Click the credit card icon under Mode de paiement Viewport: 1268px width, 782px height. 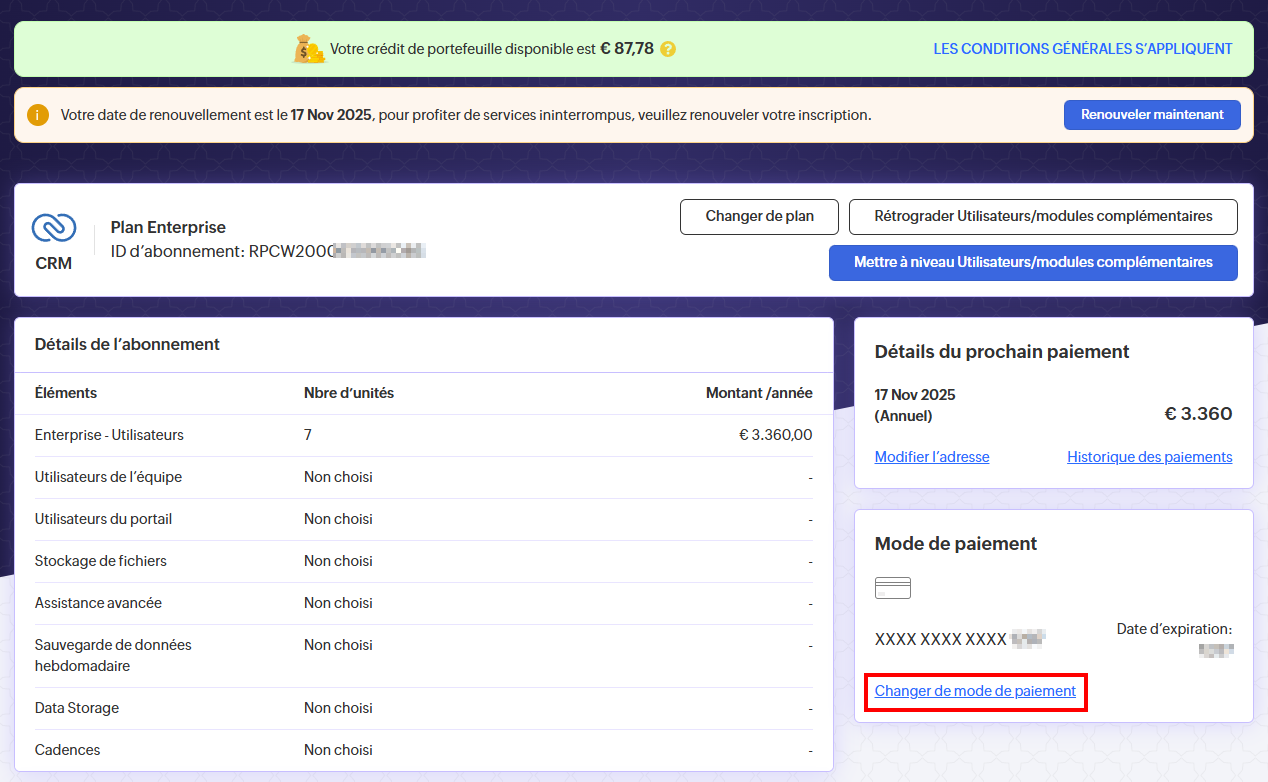(892, 588)
